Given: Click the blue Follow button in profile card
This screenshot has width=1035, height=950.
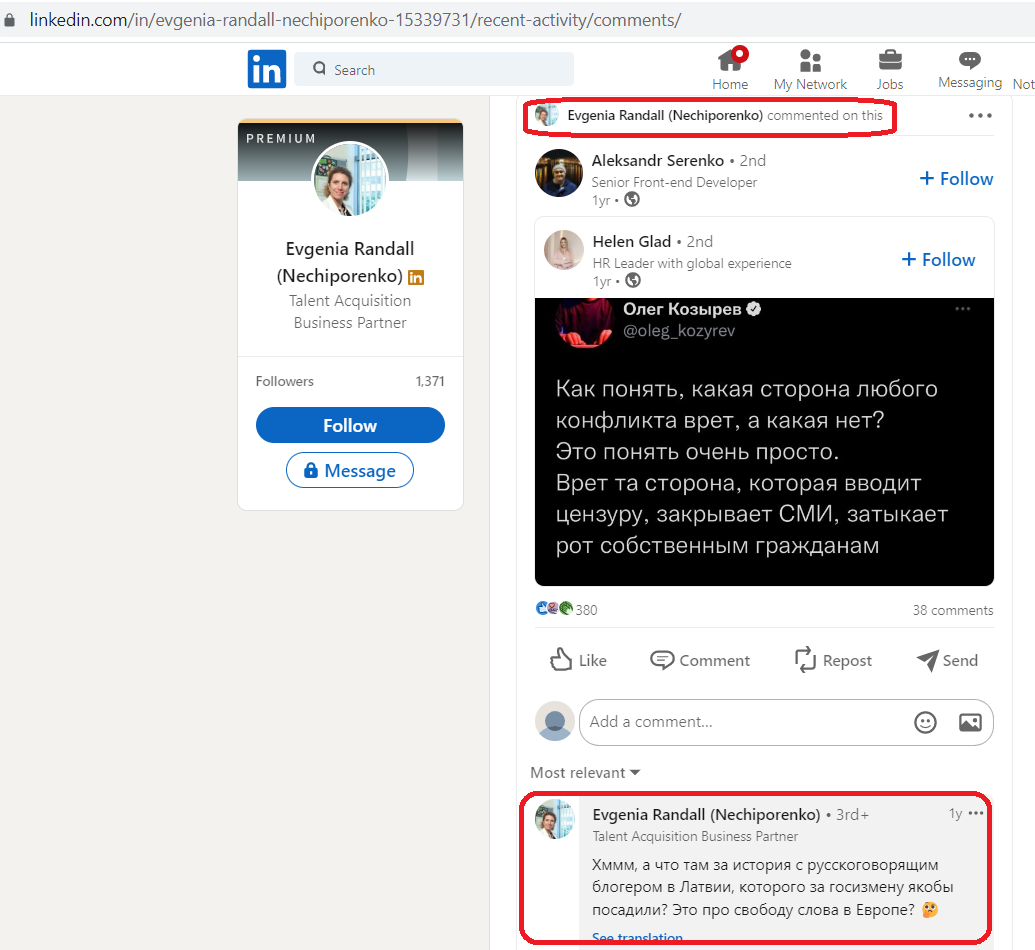Looking at the screenshot, I should click(350, 425).
